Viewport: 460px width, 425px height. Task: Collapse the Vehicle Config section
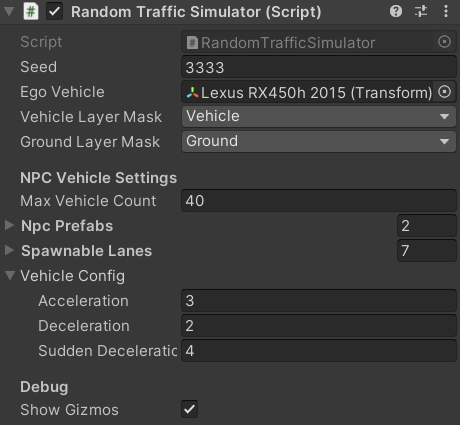10,275
